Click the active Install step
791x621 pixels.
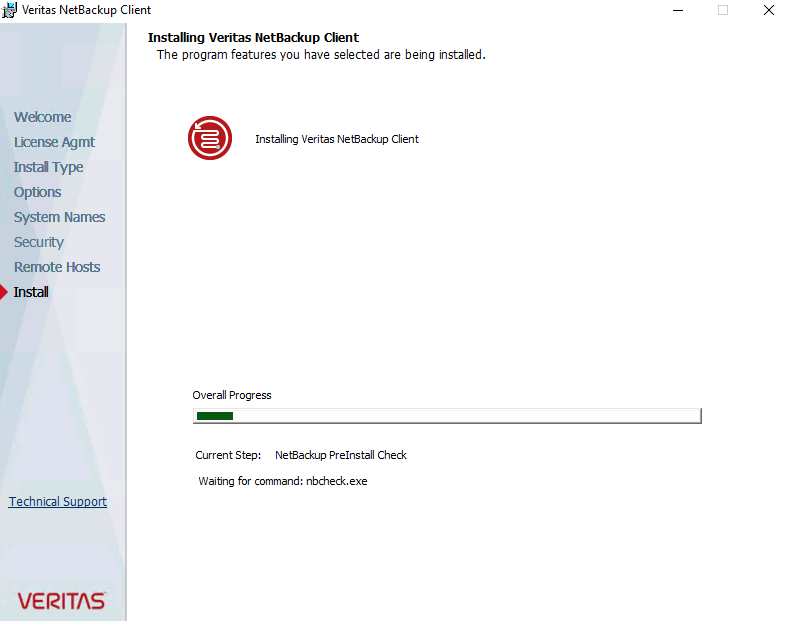click(31, 292)
